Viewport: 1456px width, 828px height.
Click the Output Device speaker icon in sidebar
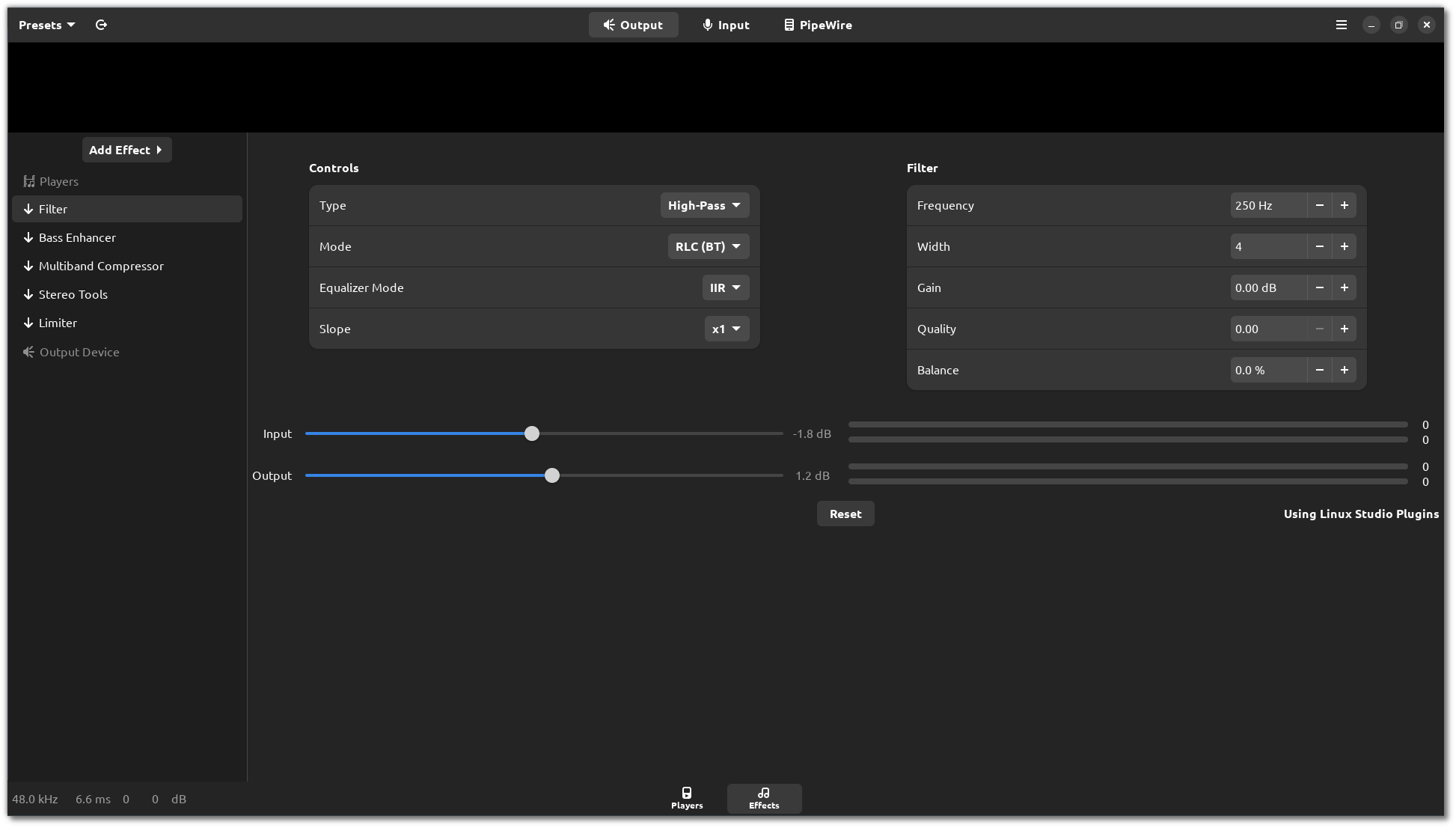pyautogui.click(x=28, y=352)
